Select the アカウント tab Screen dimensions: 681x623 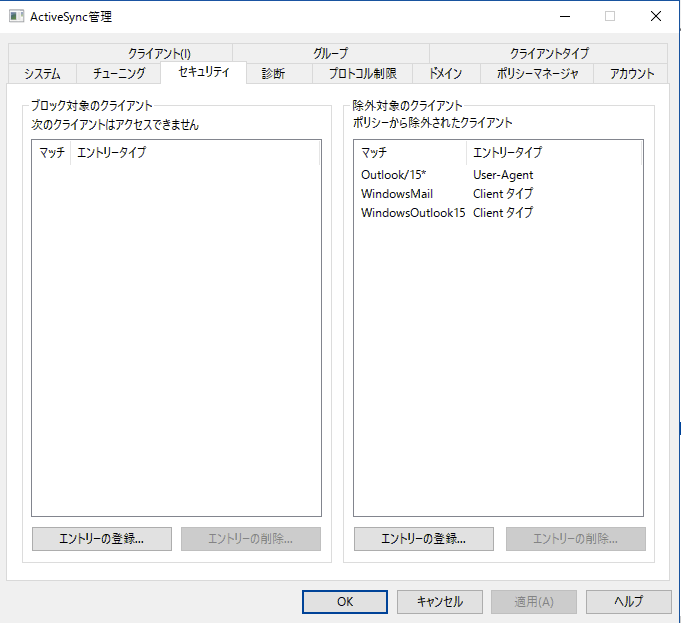tap(631, 73)
